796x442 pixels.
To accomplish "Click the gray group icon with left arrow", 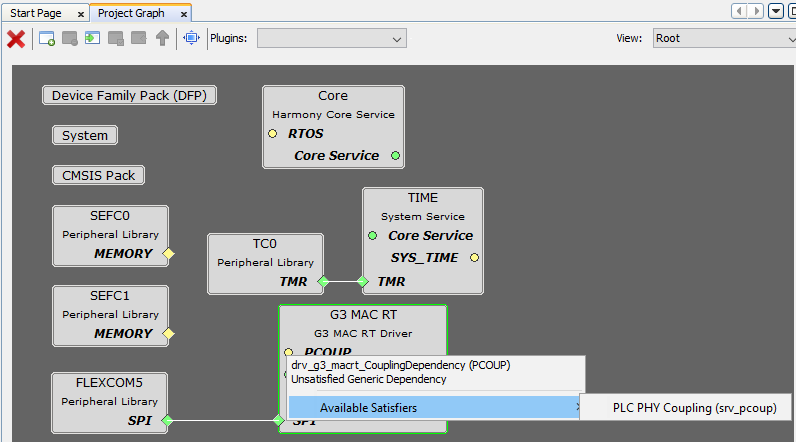I will click(x=139, y=38).
